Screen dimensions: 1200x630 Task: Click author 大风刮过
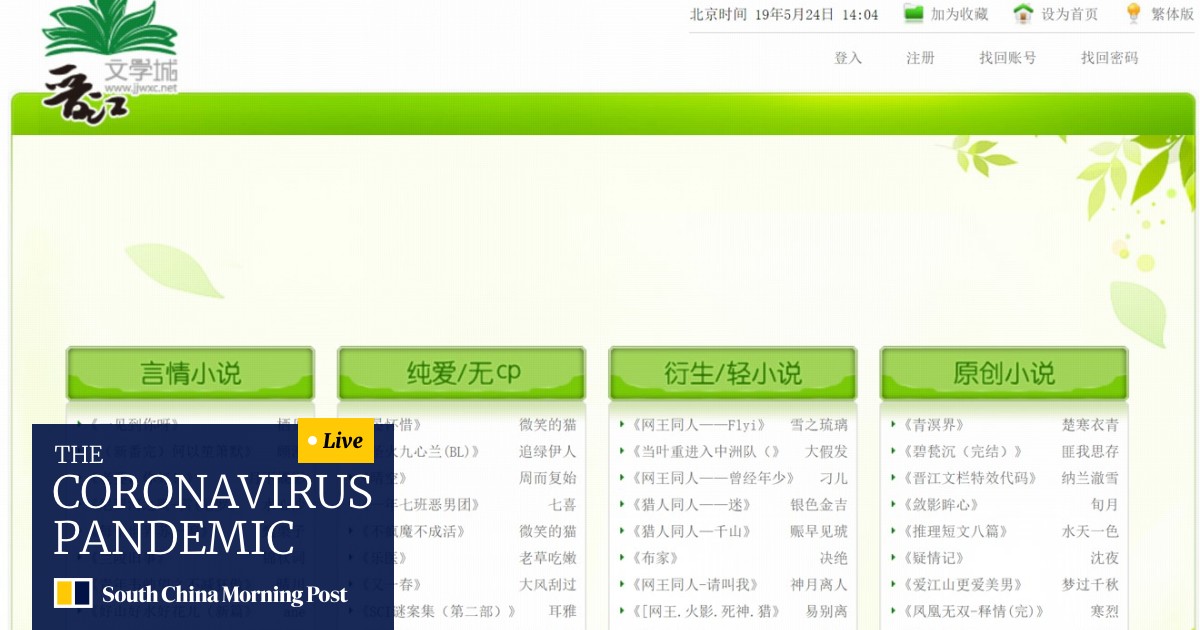pos(547,585)
